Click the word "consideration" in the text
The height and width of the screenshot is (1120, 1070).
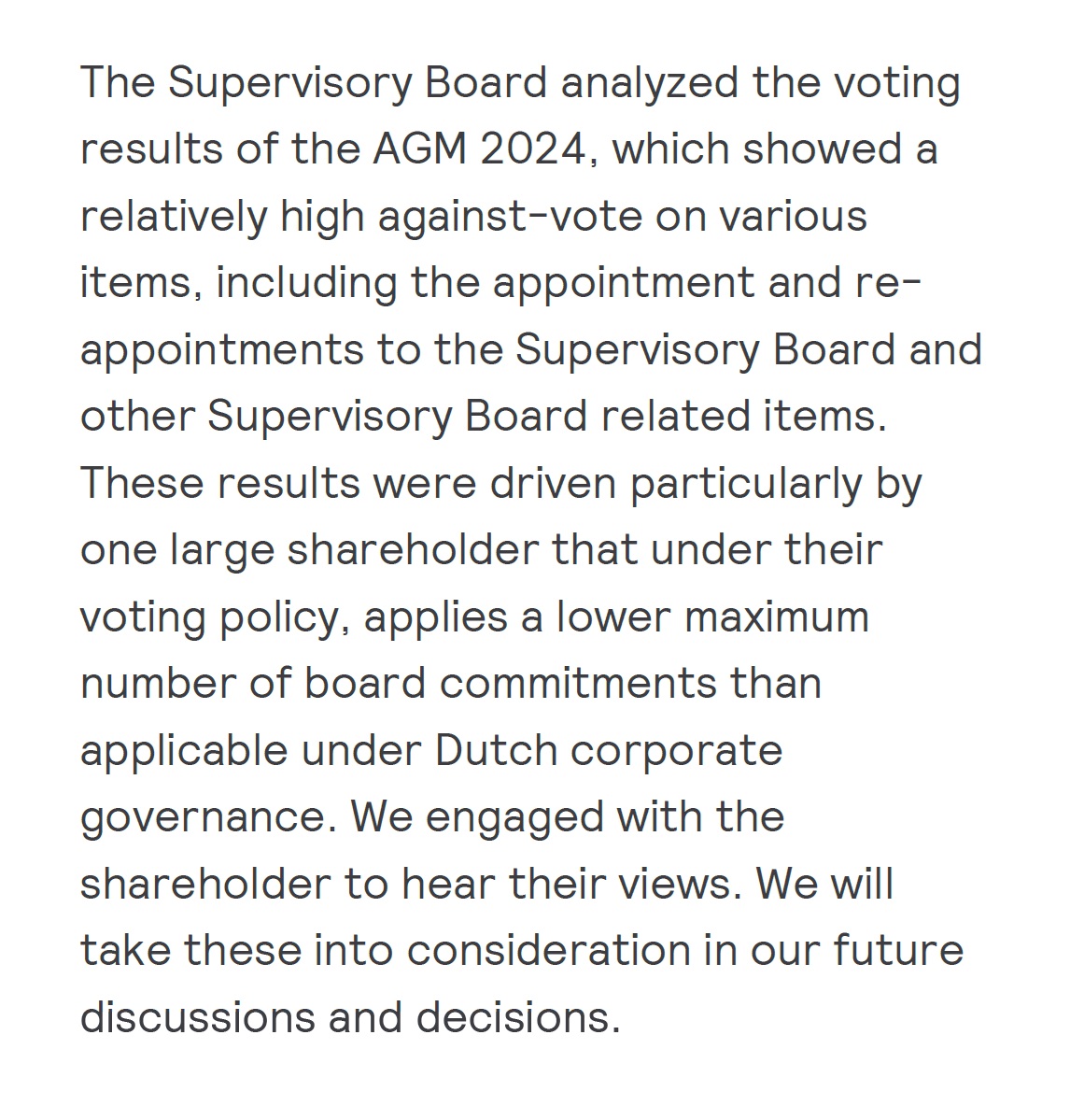tap(550, 952)
